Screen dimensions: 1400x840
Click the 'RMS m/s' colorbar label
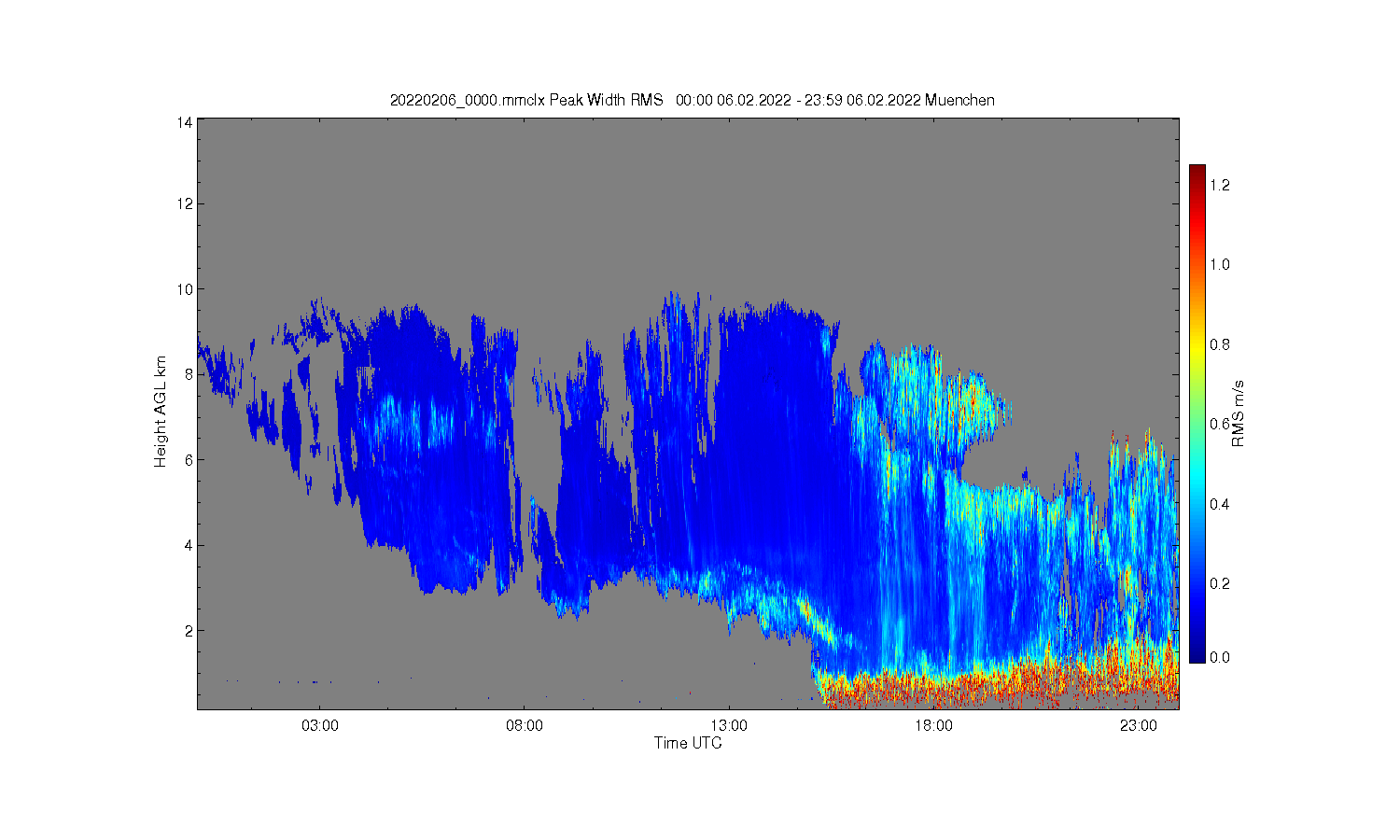click(x=1239, y=413)
